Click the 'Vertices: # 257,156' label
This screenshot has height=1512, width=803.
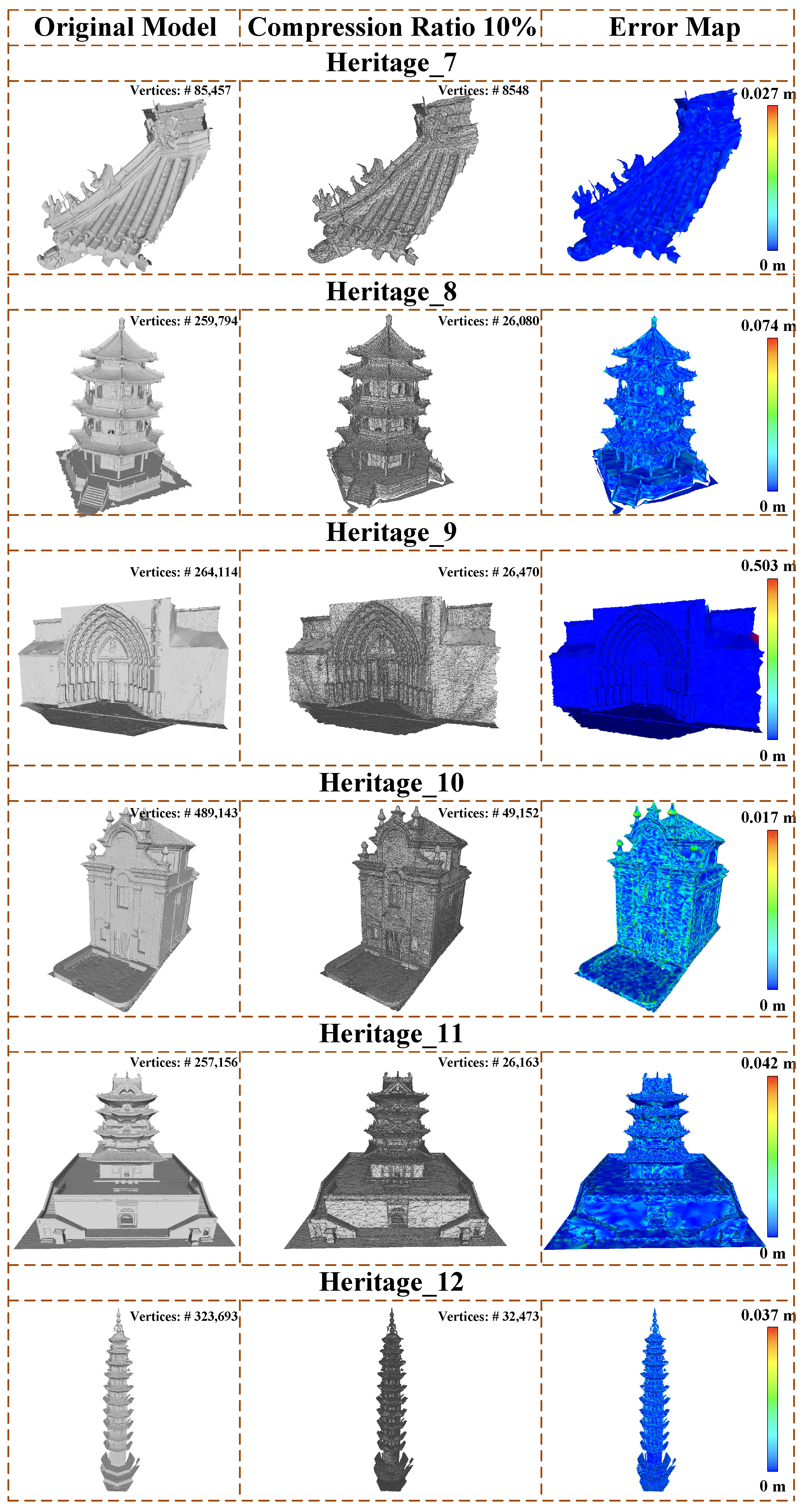pos(184,1063)
